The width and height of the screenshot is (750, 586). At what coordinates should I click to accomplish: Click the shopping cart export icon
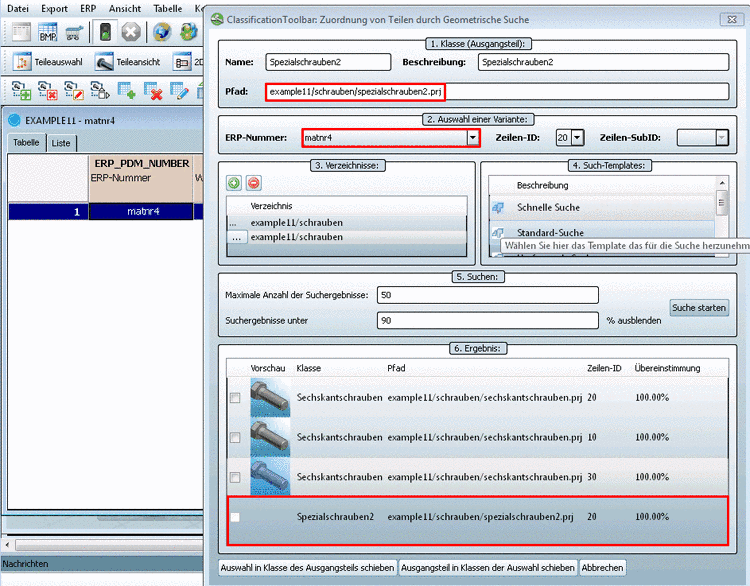point(74,33)
